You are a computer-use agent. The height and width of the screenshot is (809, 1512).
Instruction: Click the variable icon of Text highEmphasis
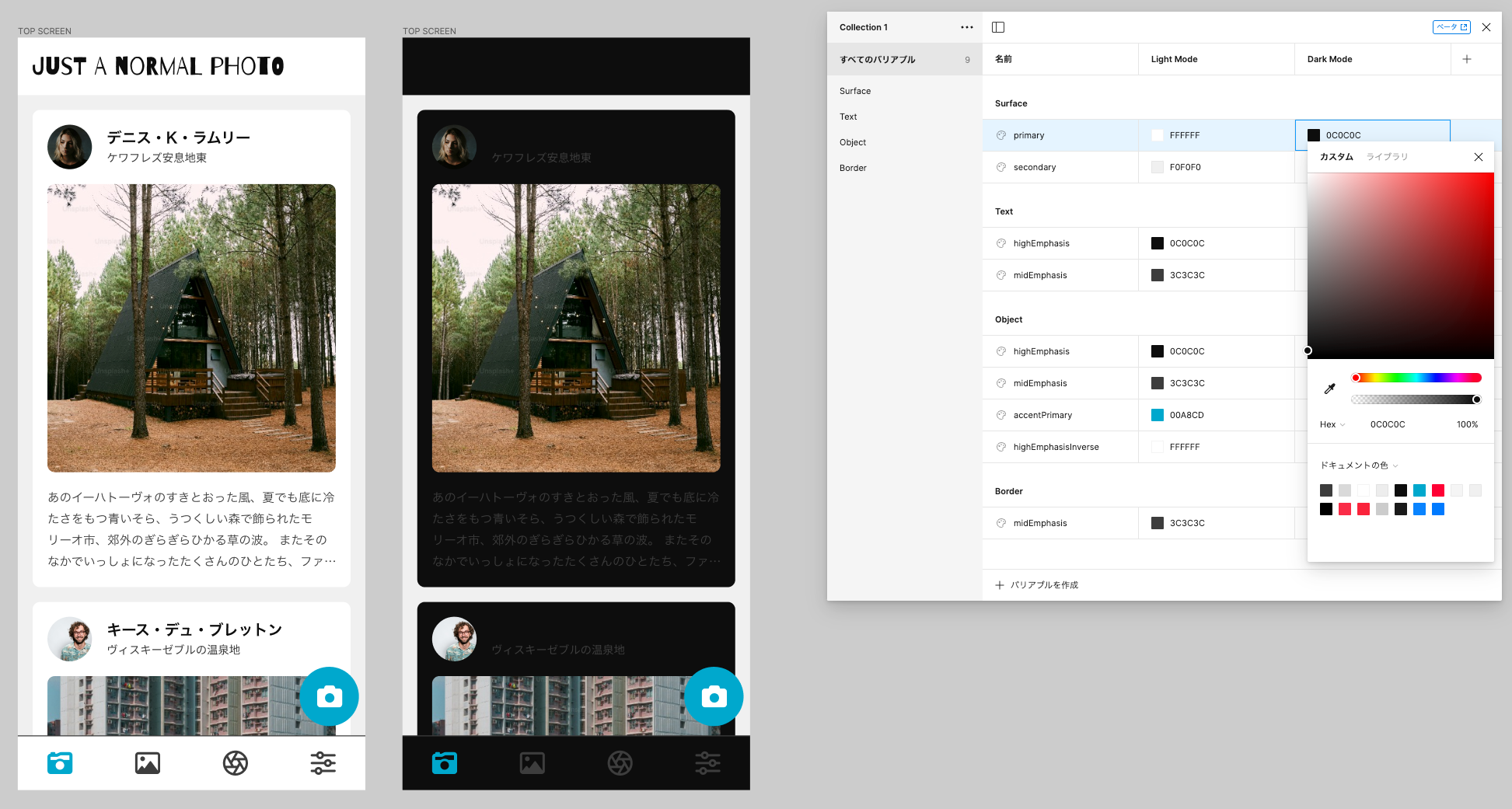pos(1001,243)
